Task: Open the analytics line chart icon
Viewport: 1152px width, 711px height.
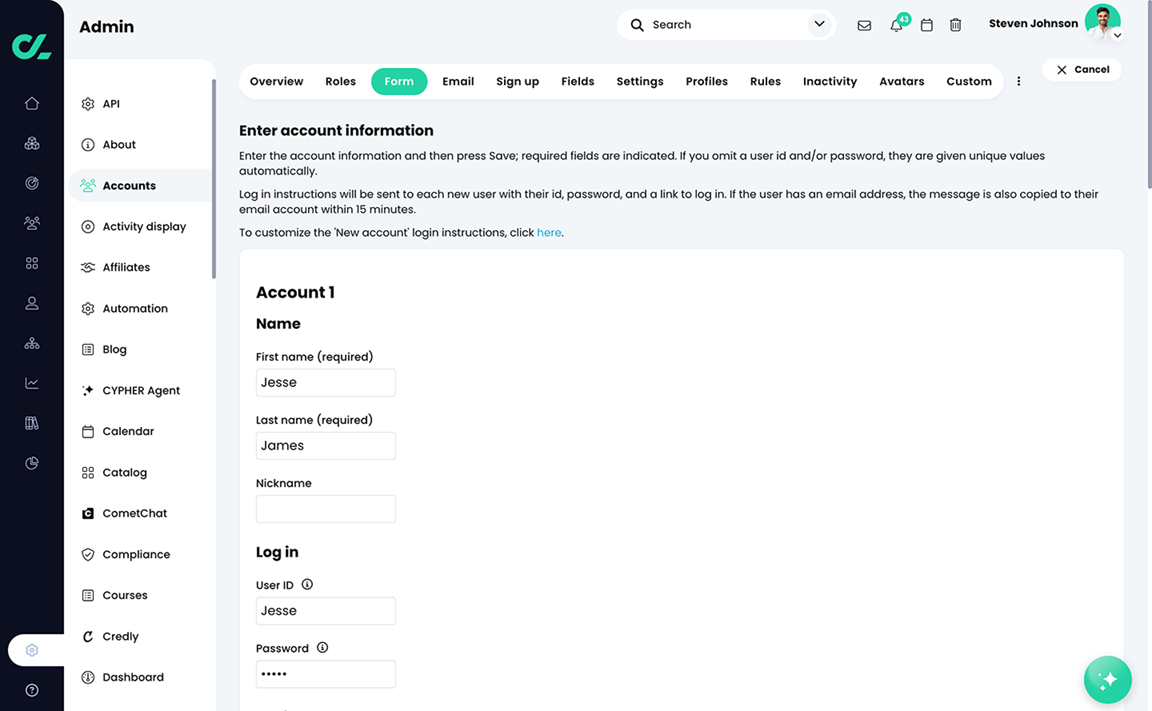Action: [32, 383]
